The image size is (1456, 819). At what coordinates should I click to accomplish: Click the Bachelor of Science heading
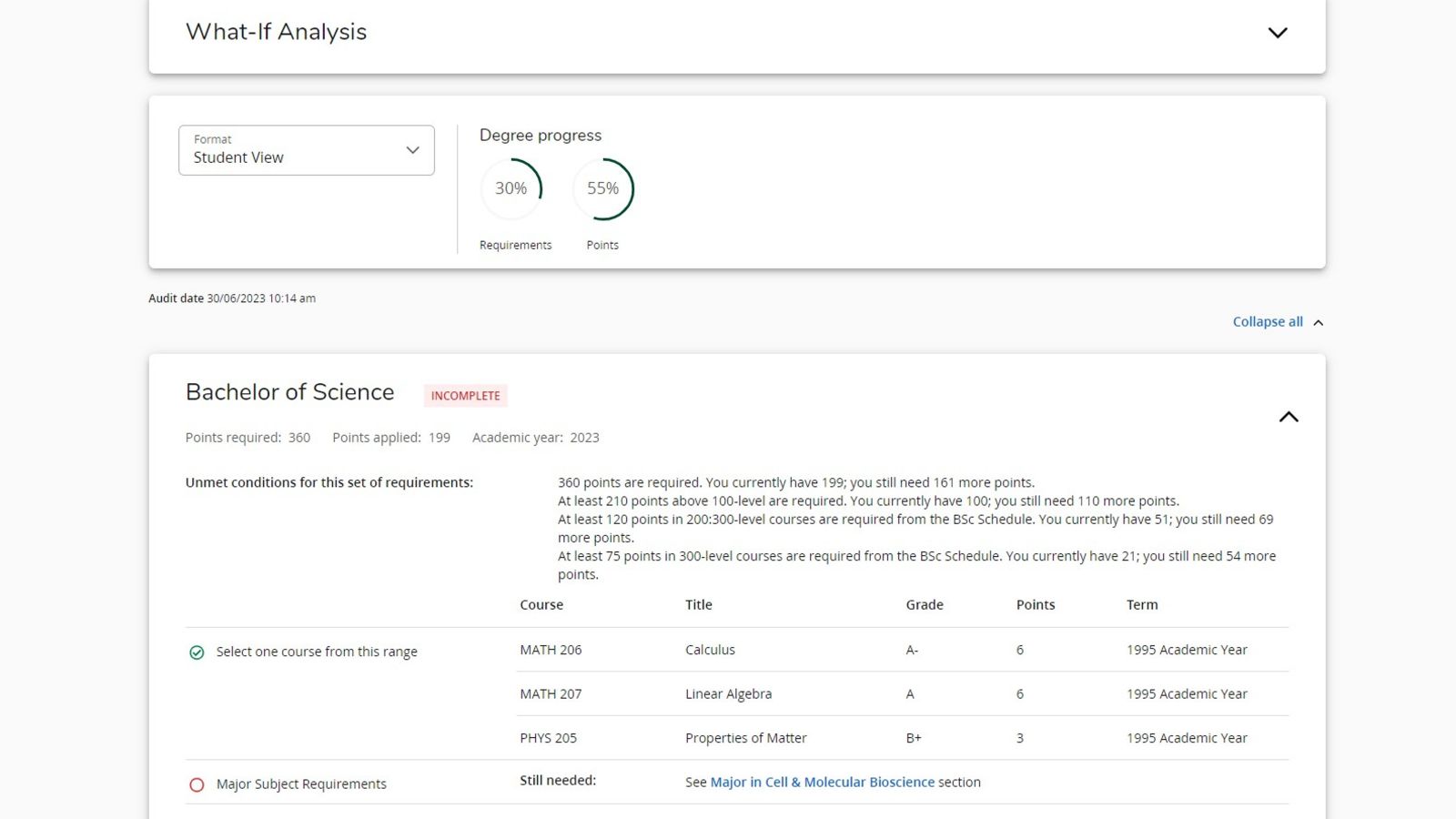289,392
